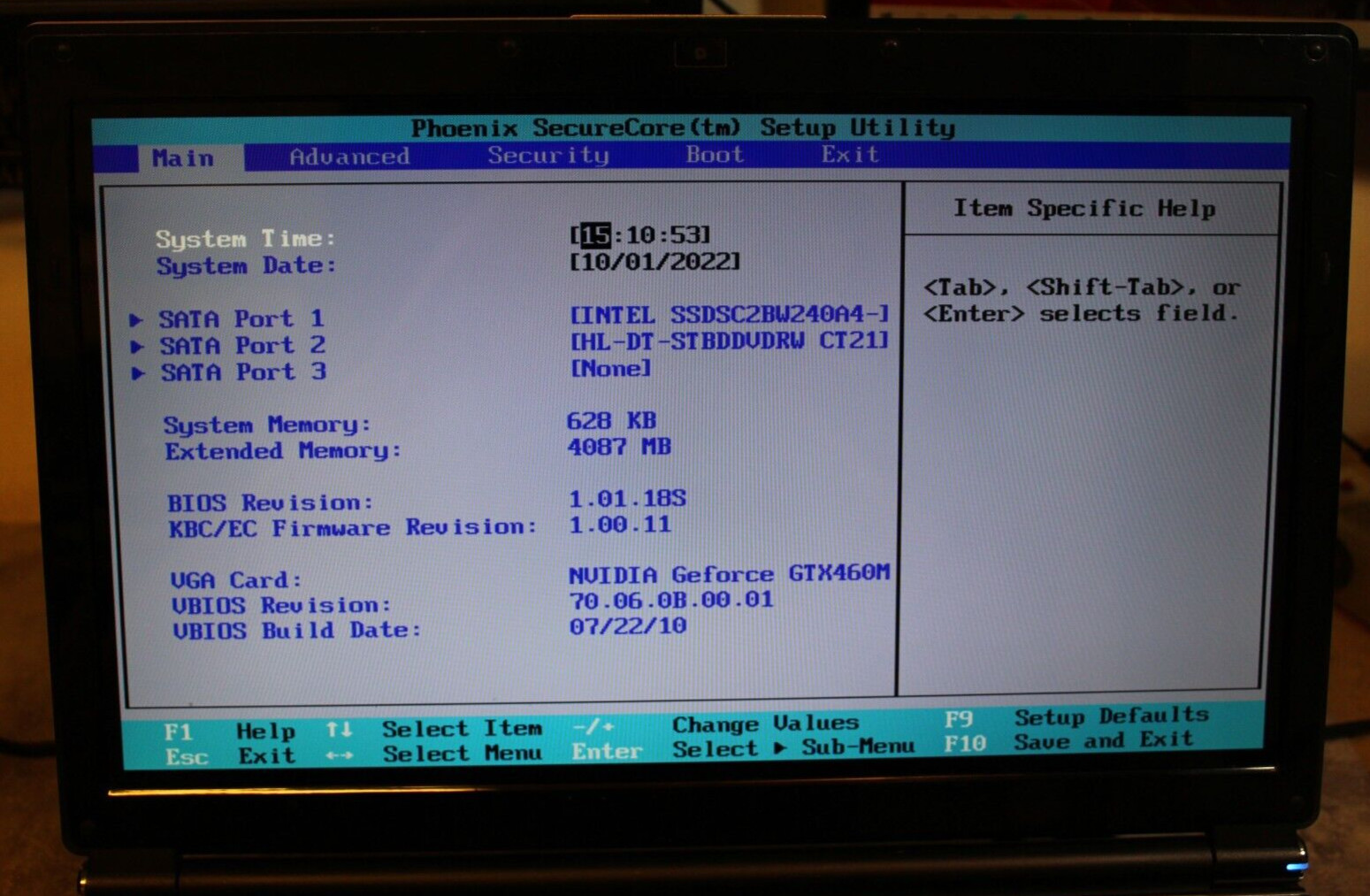Screen dimensions: 1370x896
Task: Open the Main tab
Action: point(183,158)
